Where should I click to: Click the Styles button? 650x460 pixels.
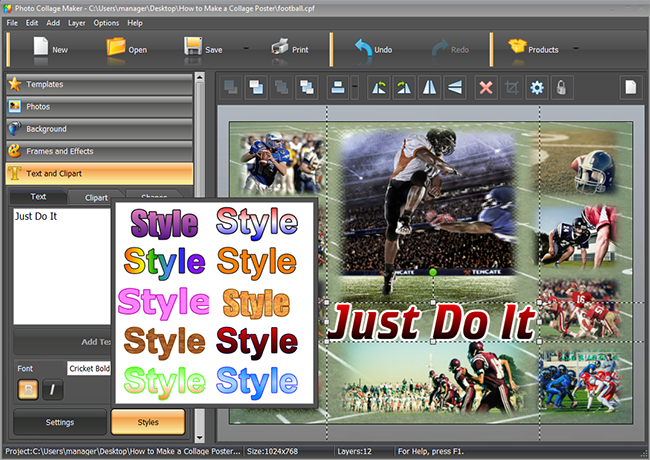click(x=148, y=422)
